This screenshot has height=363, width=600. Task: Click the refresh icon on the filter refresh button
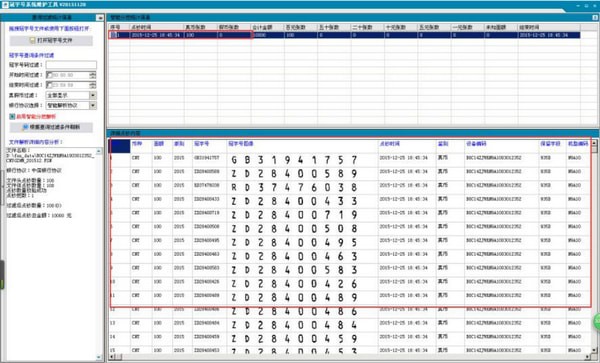[x=26, y=127]
